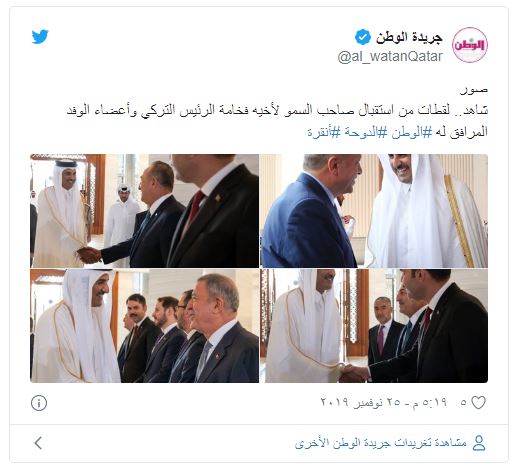View the top-left greeting photo
This screenshot has height=466, width=516.
pos(144,211)
